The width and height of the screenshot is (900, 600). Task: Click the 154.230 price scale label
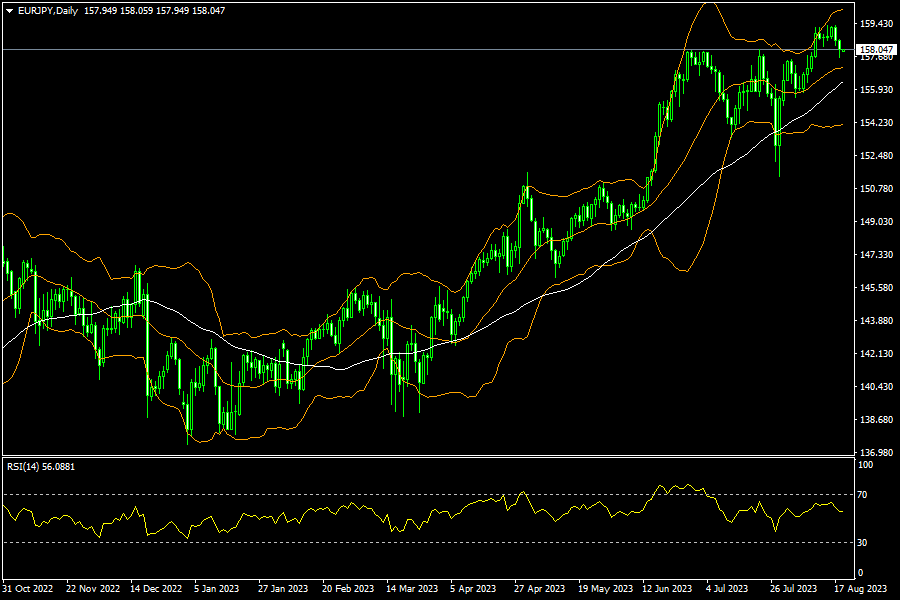tap(876, 122)
